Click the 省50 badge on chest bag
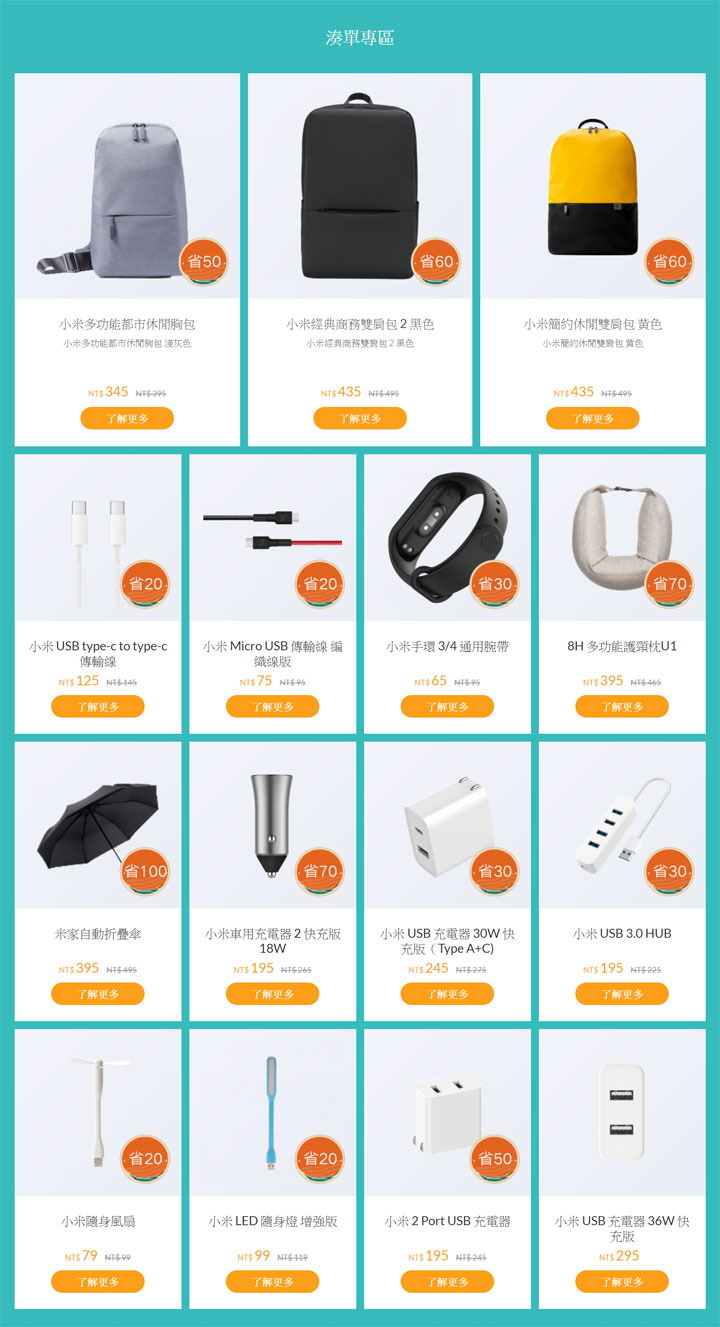Image resolution: width=720 pixels, height=1327 pixels. click(x=204, y=262)
